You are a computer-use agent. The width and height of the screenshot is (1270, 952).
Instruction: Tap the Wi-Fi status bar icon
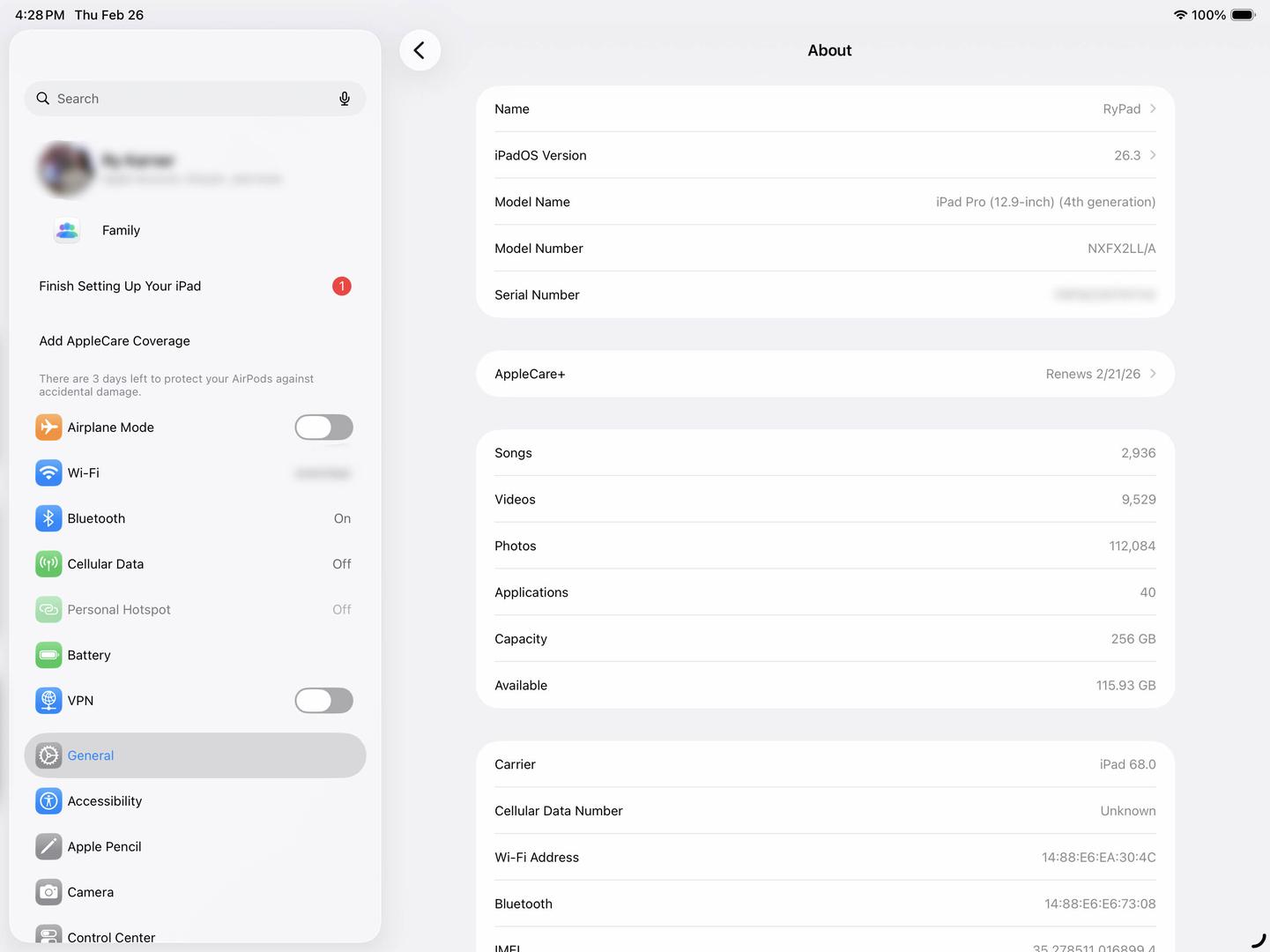[1180, 15]
